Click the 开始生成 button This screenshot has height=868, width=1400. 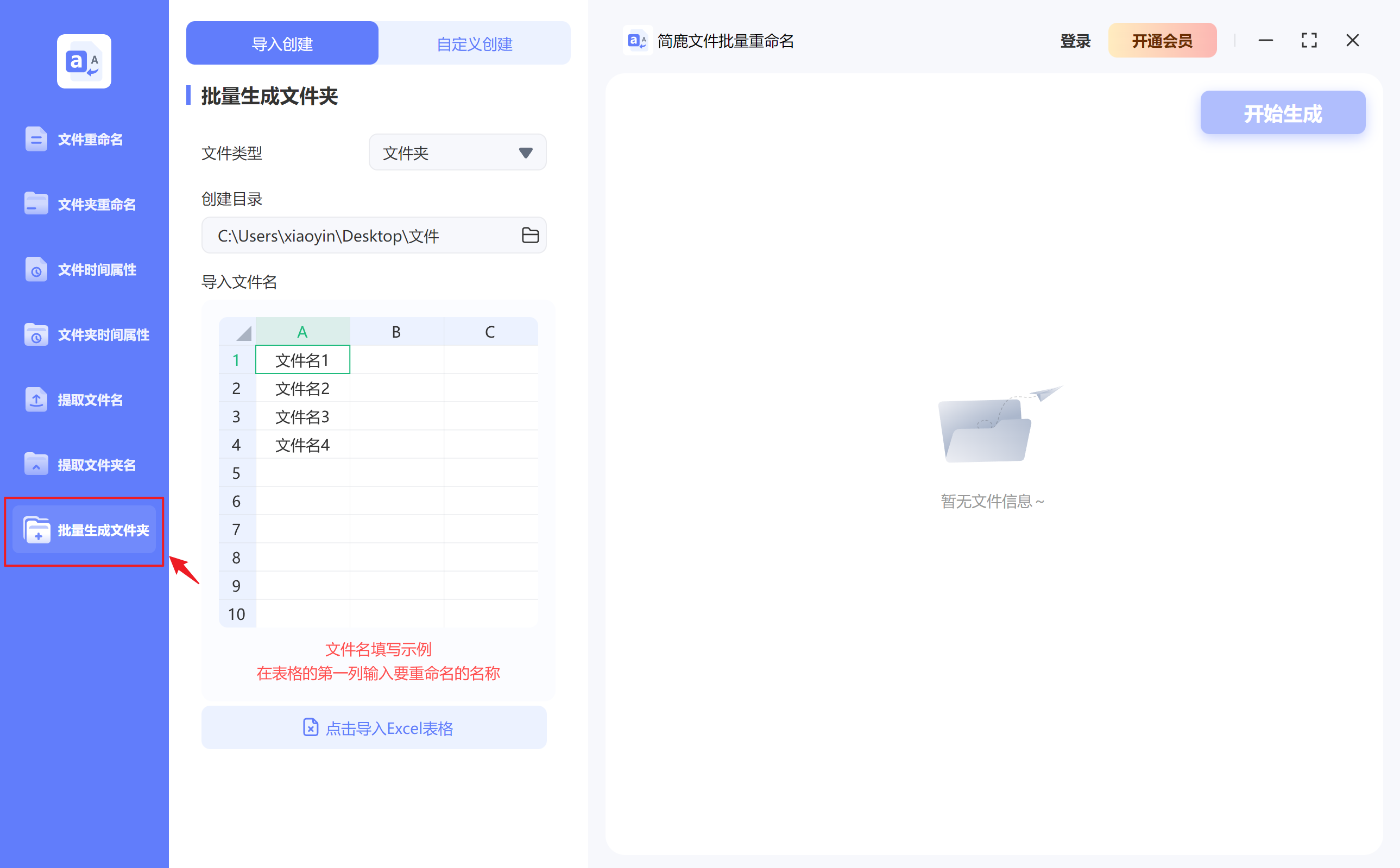point(1282,112)
